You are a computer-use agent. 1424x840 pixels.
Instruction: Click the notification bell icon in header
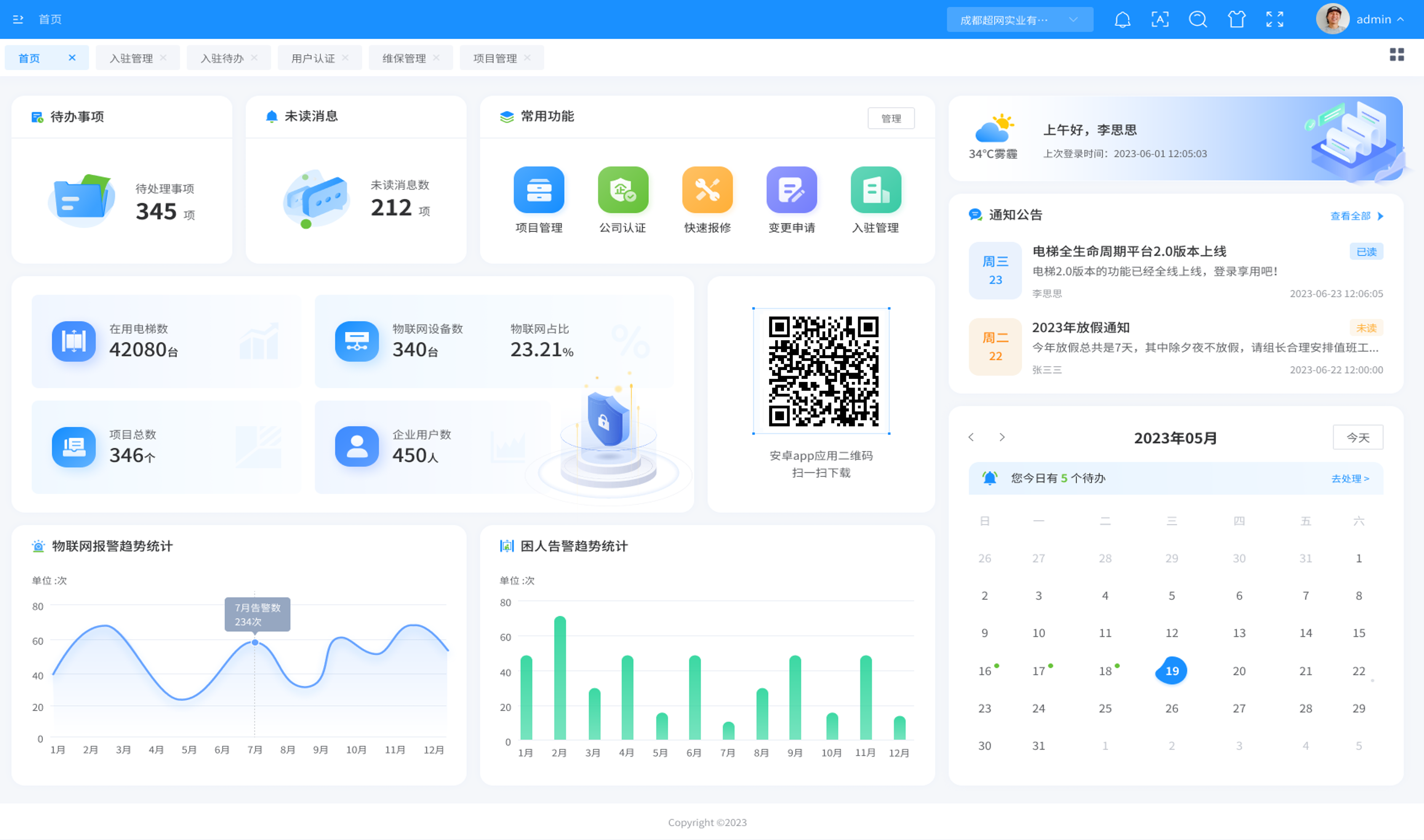(1122, 20)
